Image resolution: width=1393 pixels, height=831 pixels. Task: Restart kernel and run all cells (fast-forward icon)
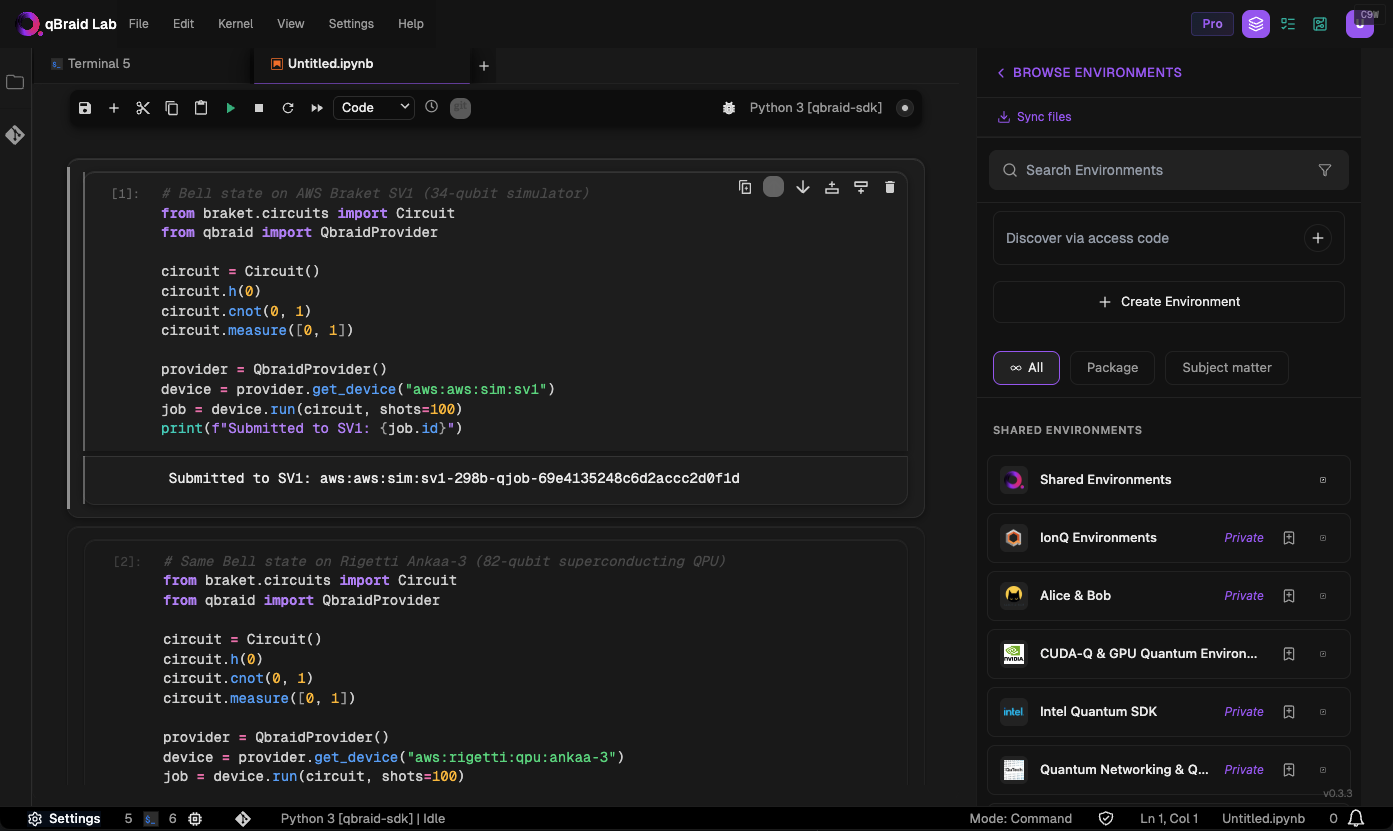point(317,108)
